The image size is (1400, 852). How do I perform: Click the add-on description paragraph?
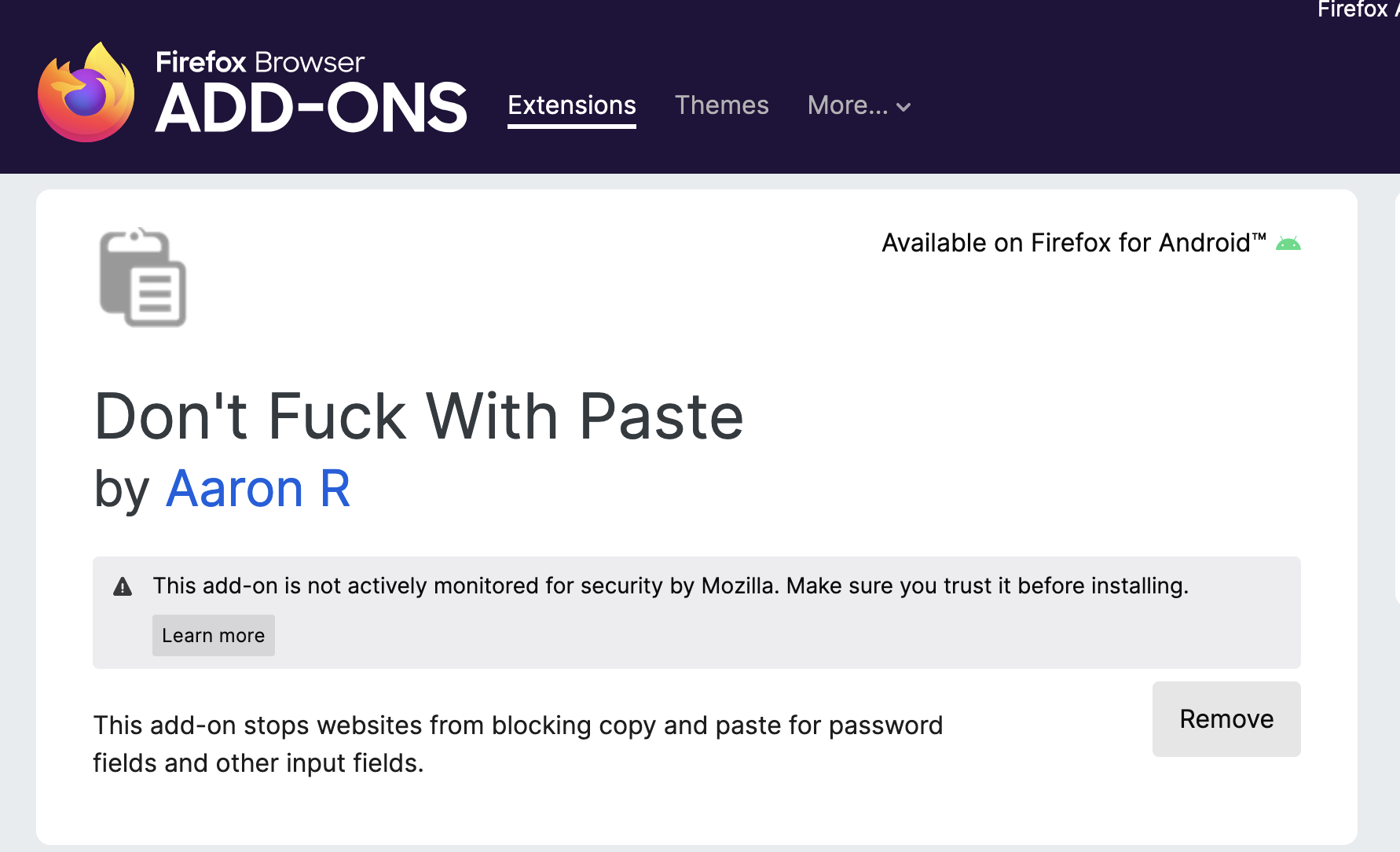[x=517, y=744]
